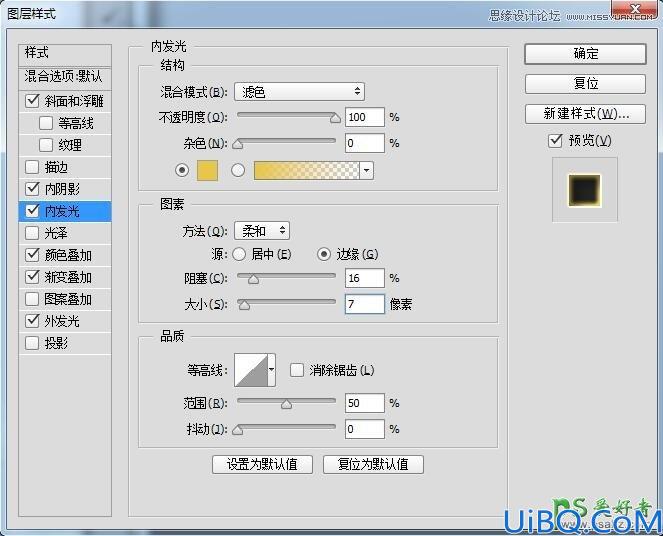The width and height of the screenshot is (663, 536).
Task: Click the 复位 button
Action: click(x=586, y=83)
